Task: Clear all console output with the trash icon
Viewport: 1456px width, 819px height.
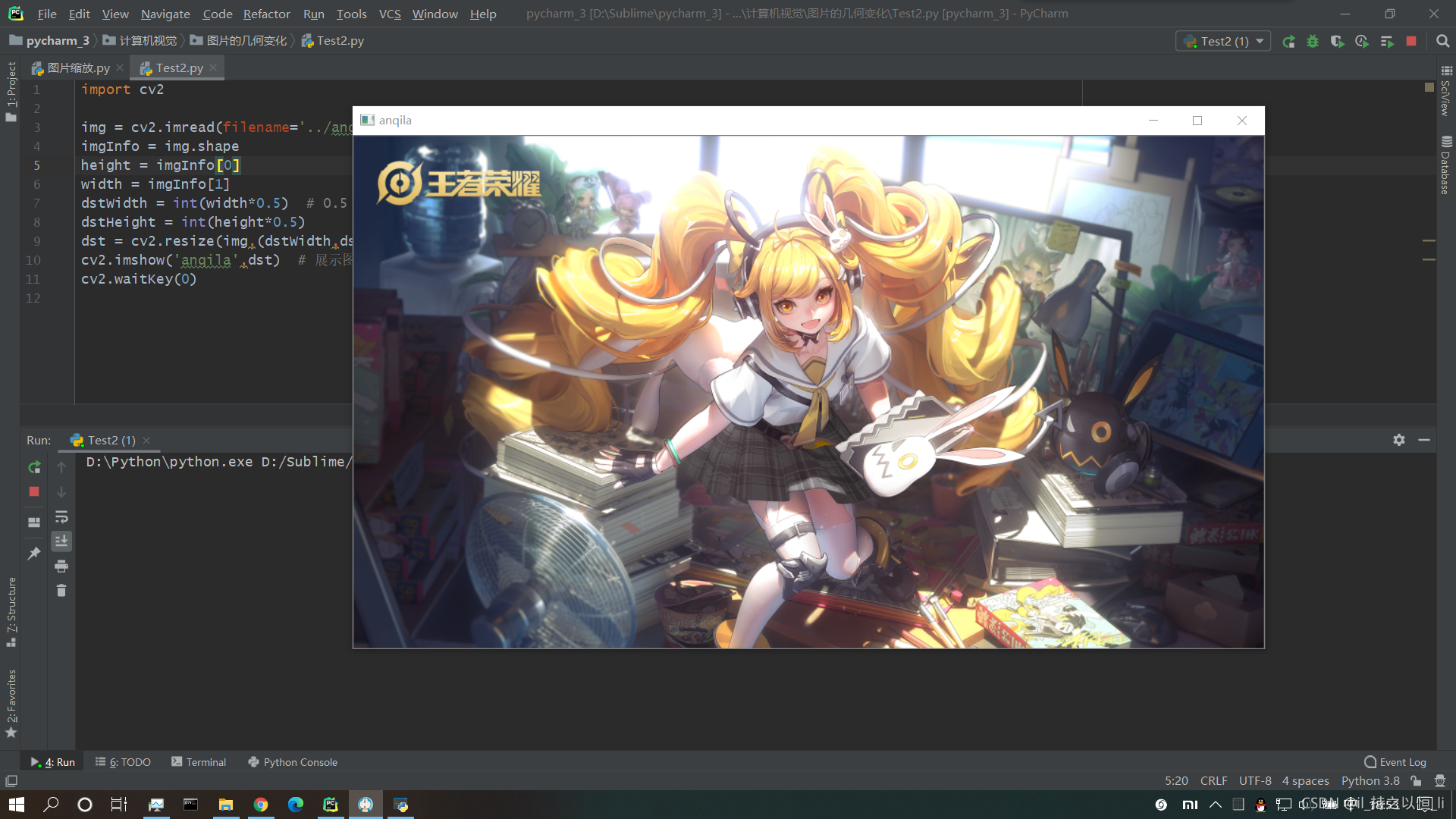Action: tap(61, 590)
